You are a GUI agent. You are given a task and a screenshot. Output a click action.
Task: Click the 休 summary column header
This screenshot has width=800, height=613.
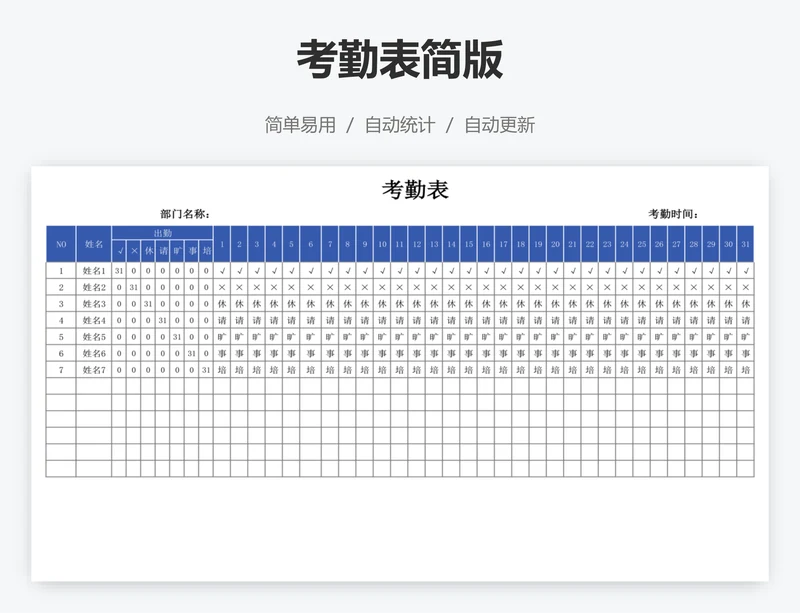148,251
